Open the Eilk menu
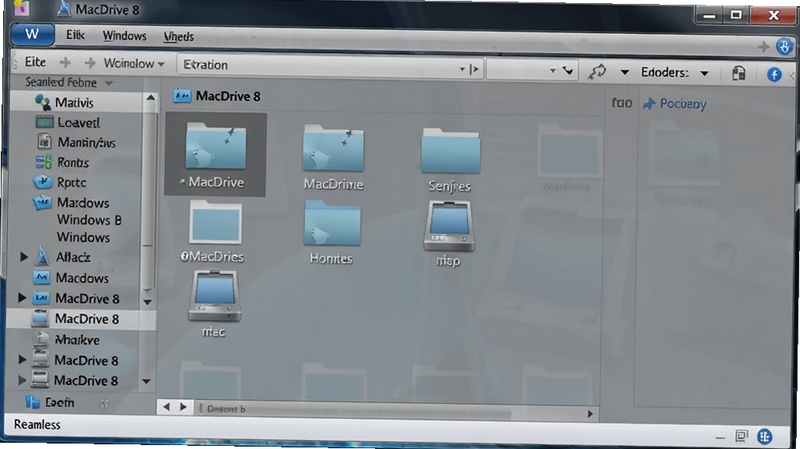Viewport: 800px width, 449px height. 75,35
